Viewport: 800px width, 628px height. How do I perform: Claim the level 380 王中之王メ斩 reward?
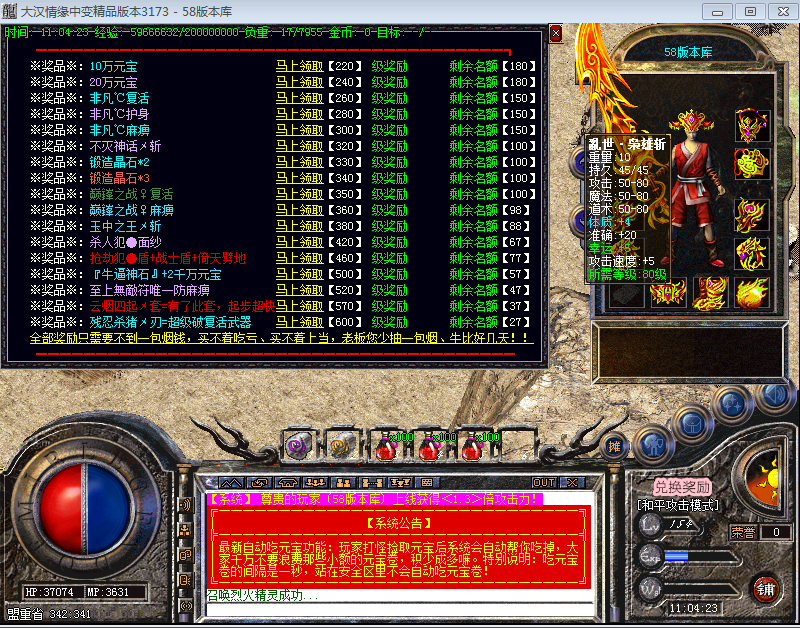[x=299, y=226]
